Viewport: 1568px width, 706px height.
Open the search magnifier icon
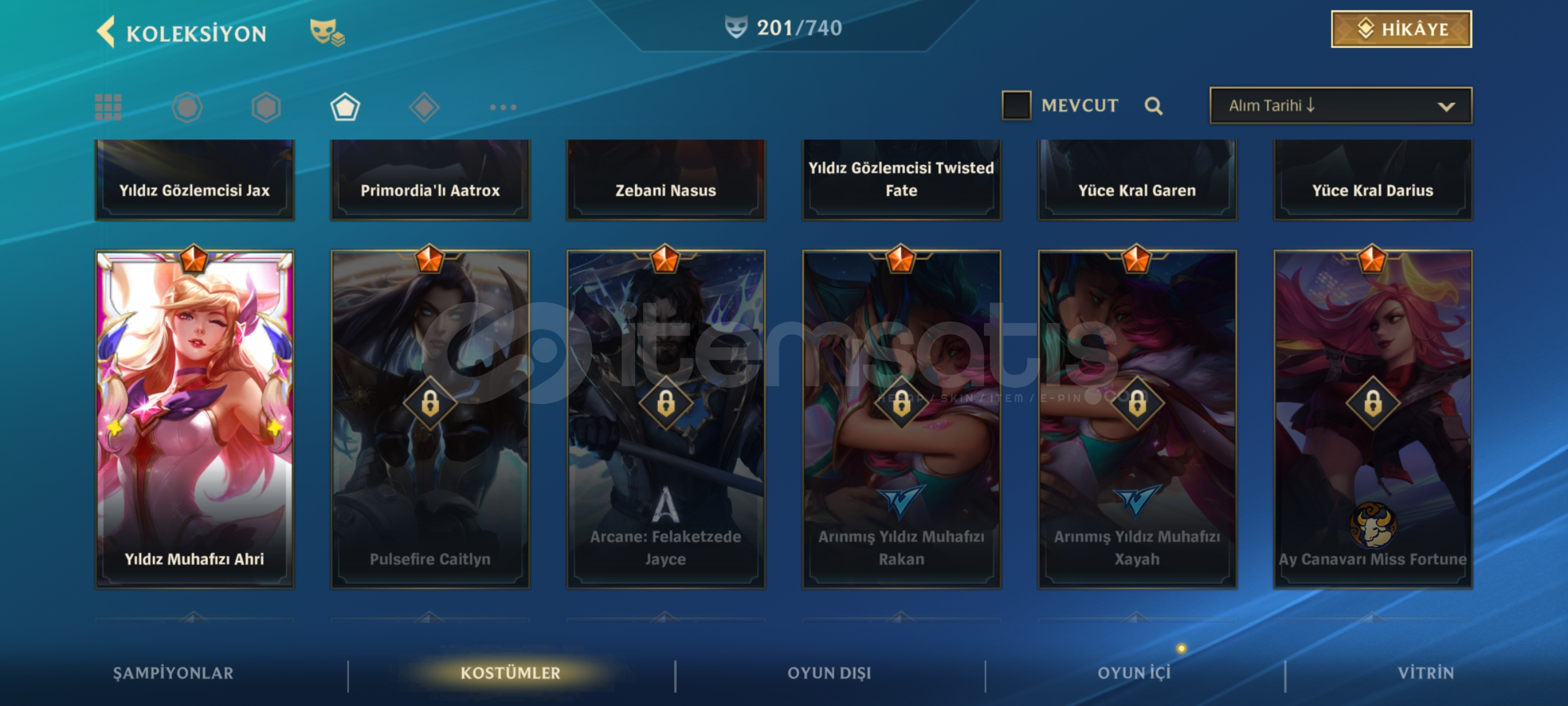point(1154,106)
